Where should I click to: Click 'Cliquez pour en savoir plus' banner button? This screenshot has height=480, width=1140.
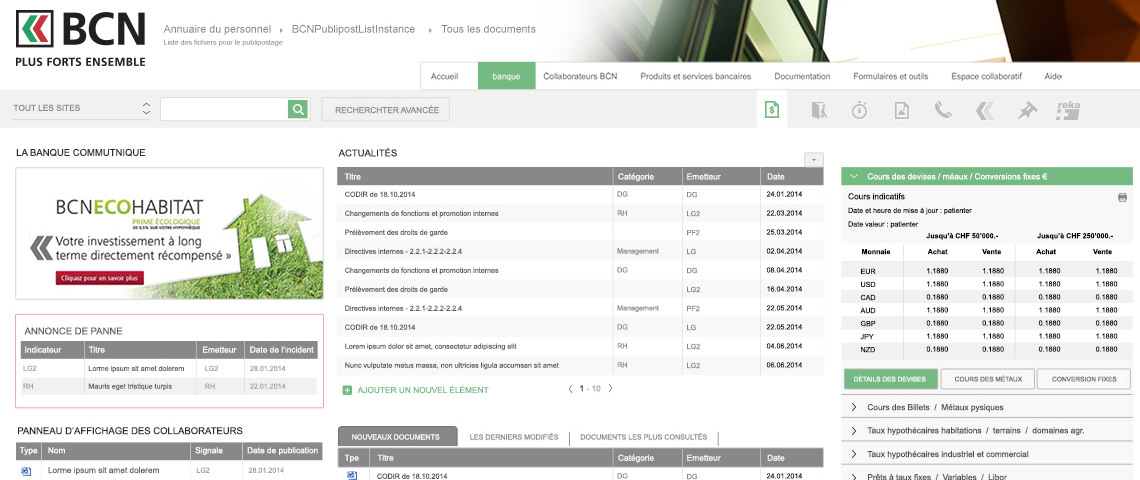(x=100, y=278)
